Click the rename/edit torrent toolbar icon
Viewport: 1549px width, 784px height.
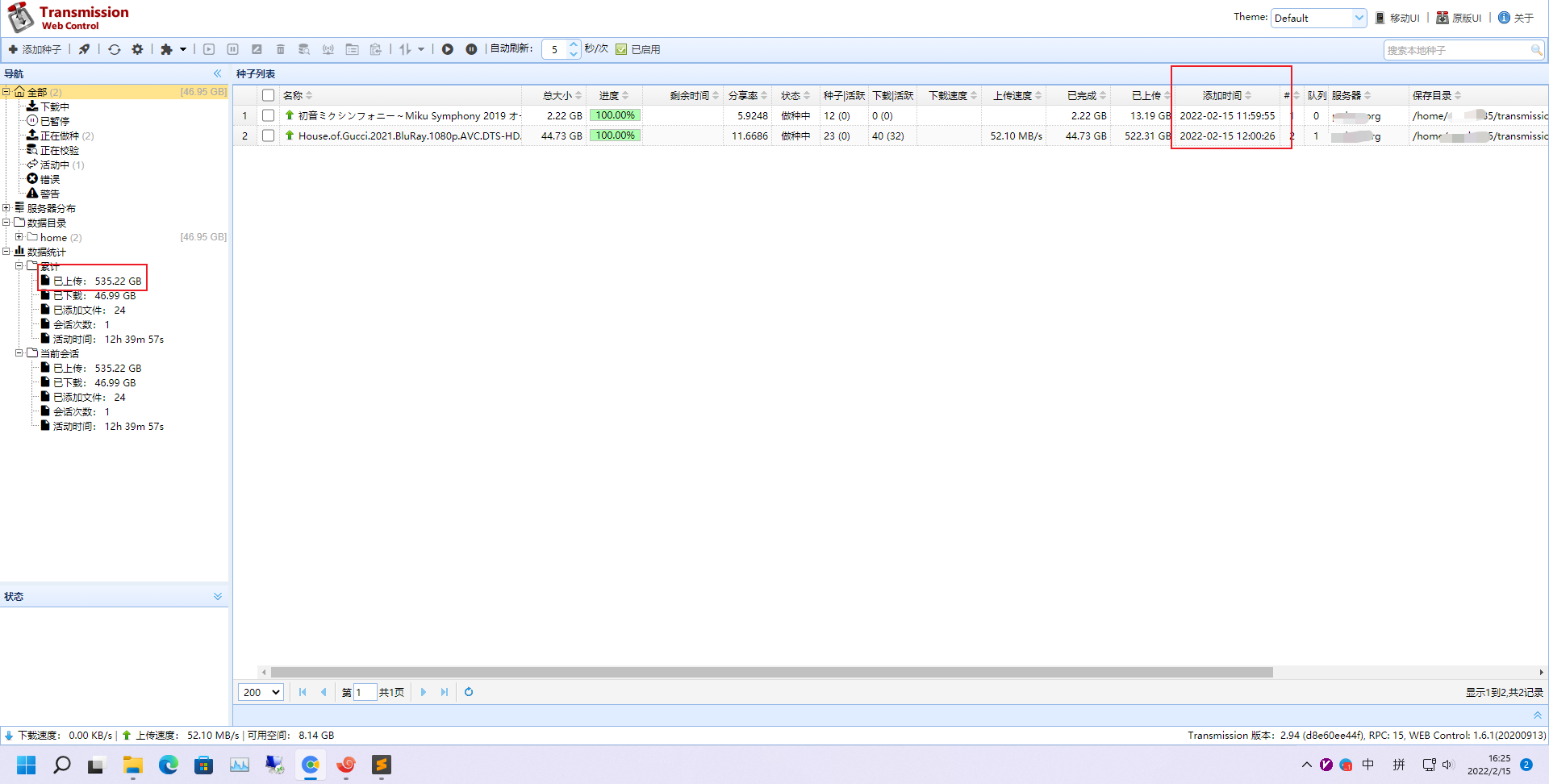click(x=257, y=49)
